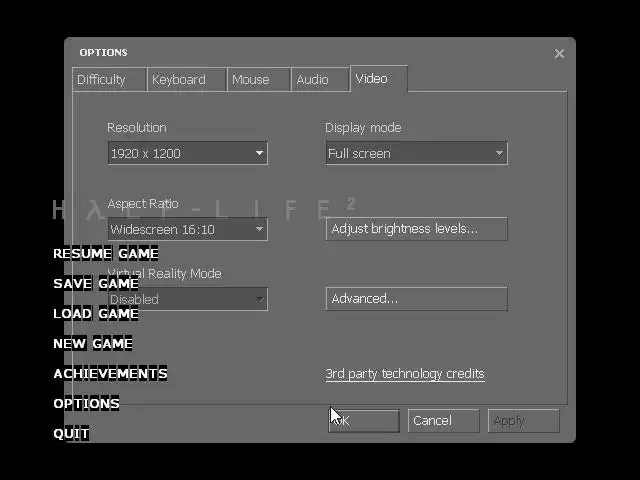Click the Cancel button
The height and width of the screenshot is (480, 640).
tap(443, 420)
